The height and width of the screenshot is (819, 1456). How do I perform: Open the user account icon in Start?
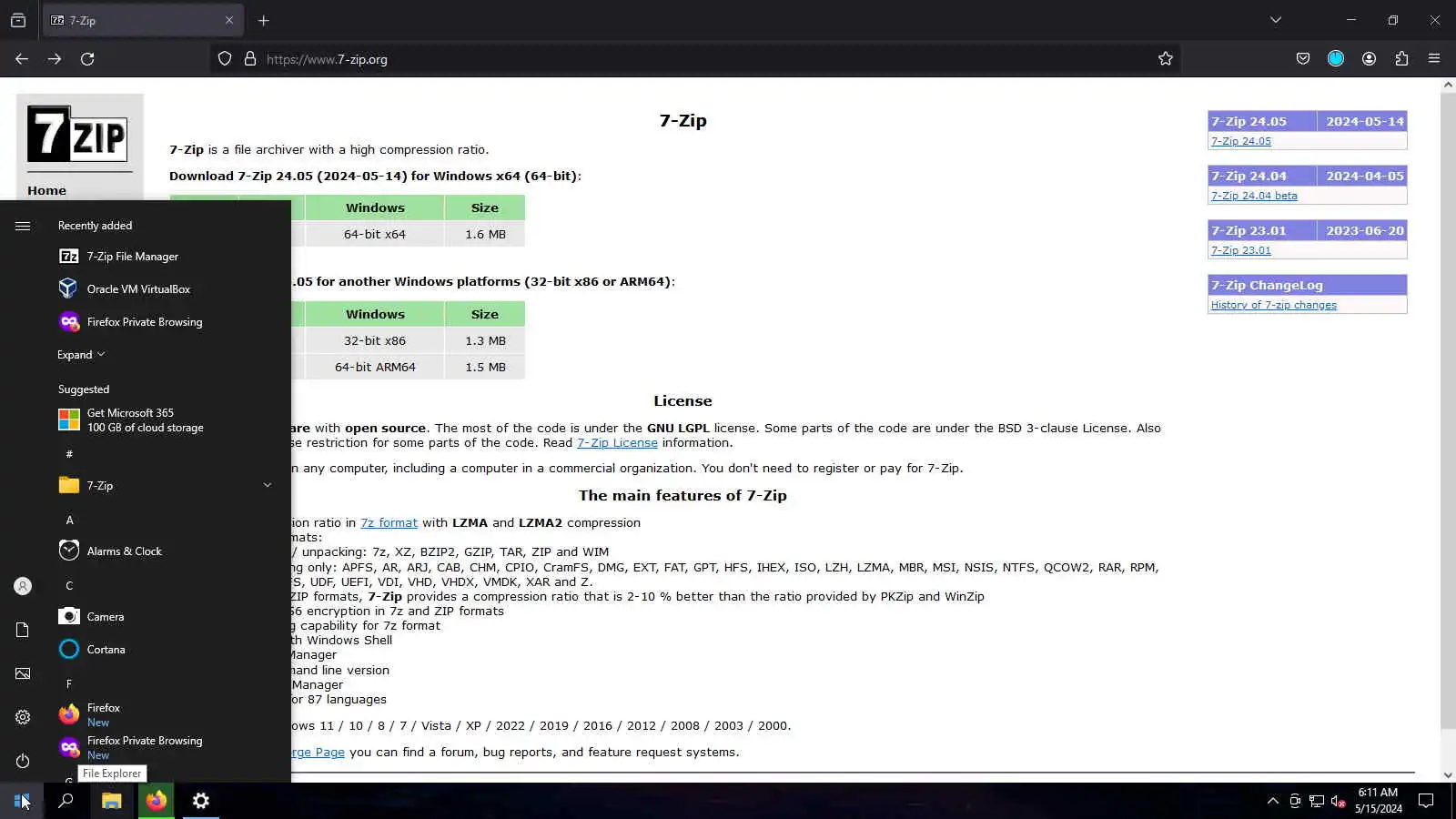tap(23, 586)
